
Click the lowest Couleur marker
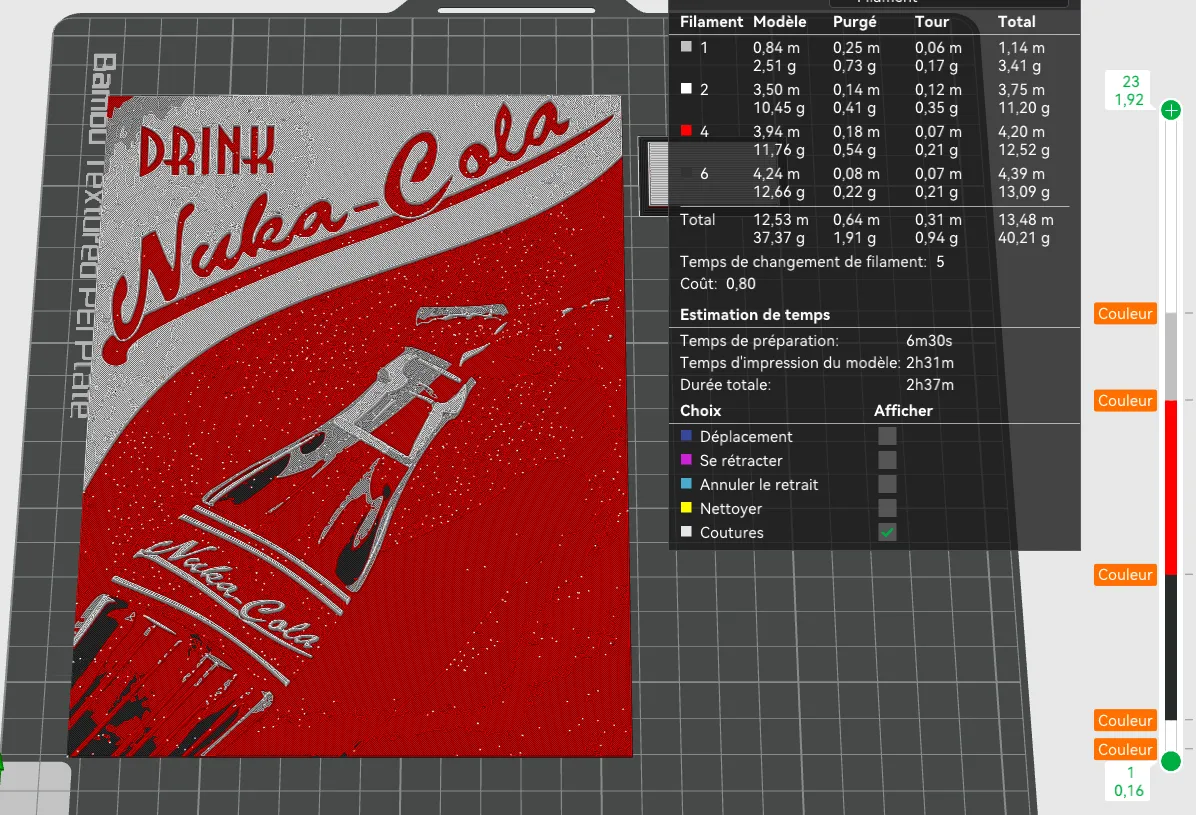pyautogui.click(x=1125, y=749)
